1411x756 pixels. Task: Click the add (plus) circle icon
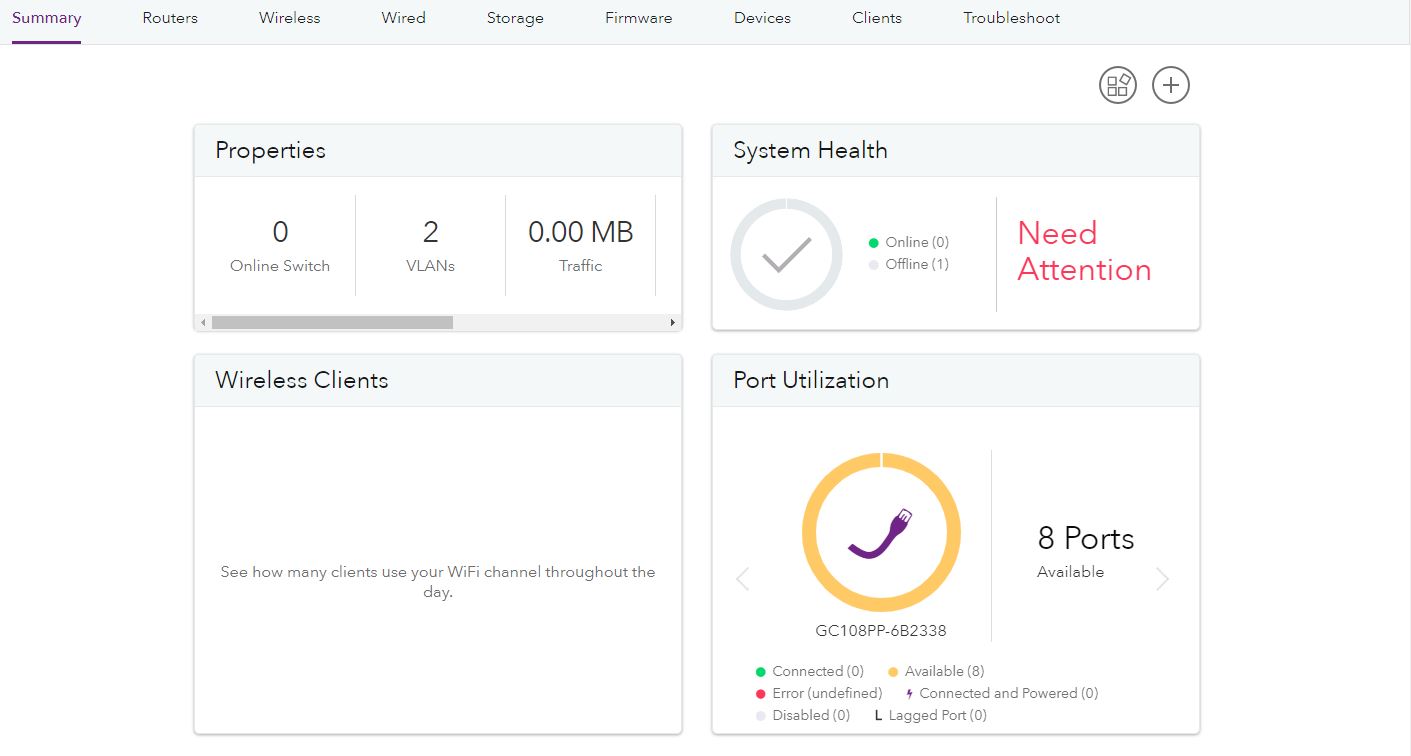pos(1171,85)
